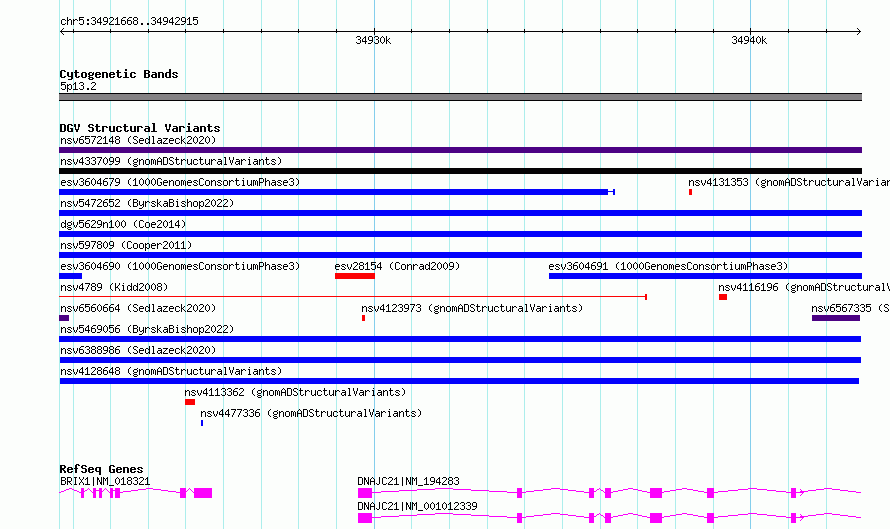The image size is (890, 529).
Task: Open the BRIX1|NM_018321 gene label
Action: 105,481
